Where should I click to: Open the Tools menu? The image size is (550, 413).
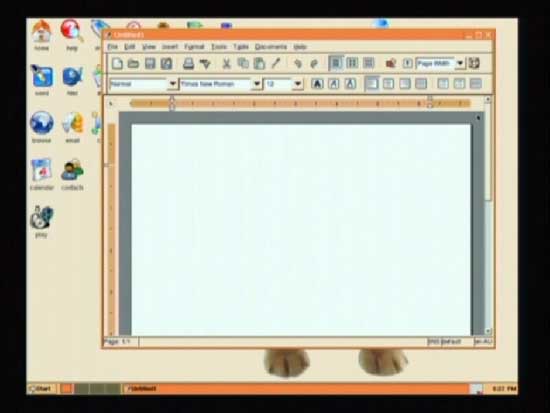219,47
